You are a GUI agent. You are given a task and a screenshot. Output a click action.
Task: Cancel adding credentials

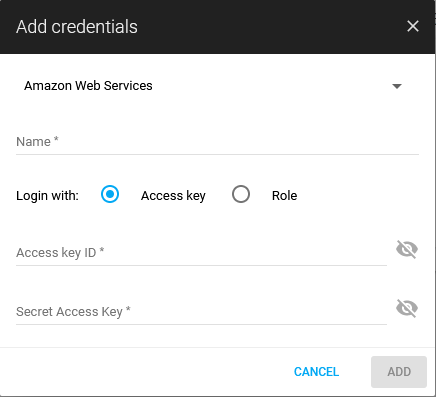[316, 372]
